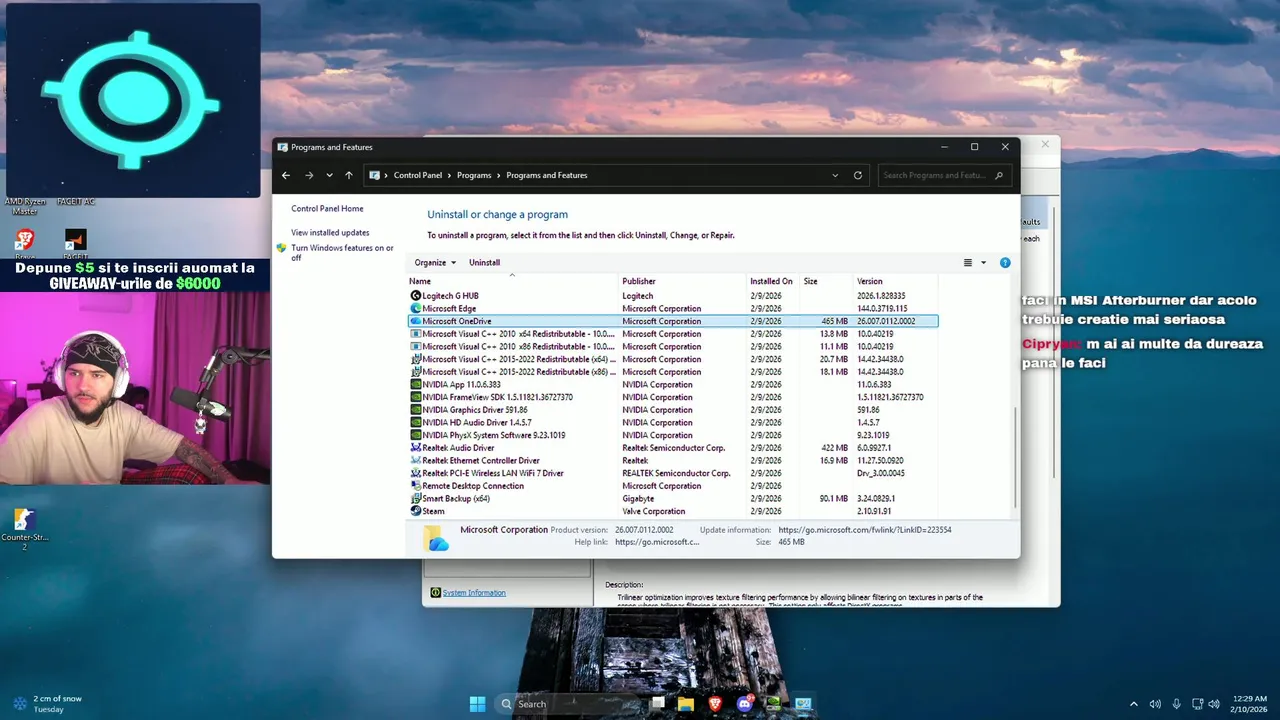Open Brave browser from taskbar
Viewport: 1280px width, 720px height.
point(715,703)
